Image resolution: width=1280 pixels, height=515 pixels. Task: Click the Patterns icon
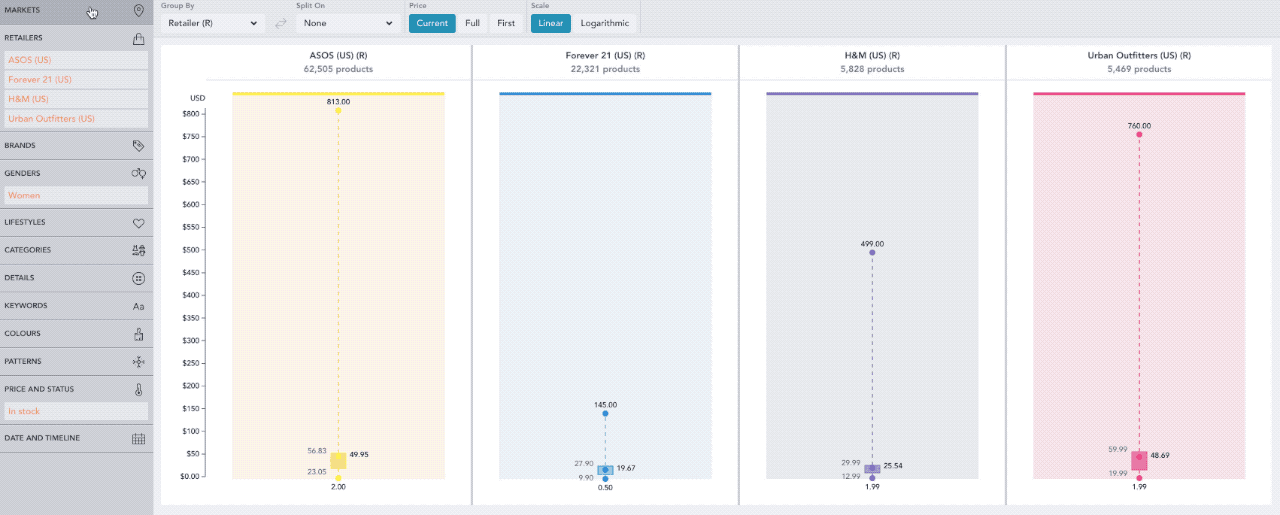pos(139,361)
